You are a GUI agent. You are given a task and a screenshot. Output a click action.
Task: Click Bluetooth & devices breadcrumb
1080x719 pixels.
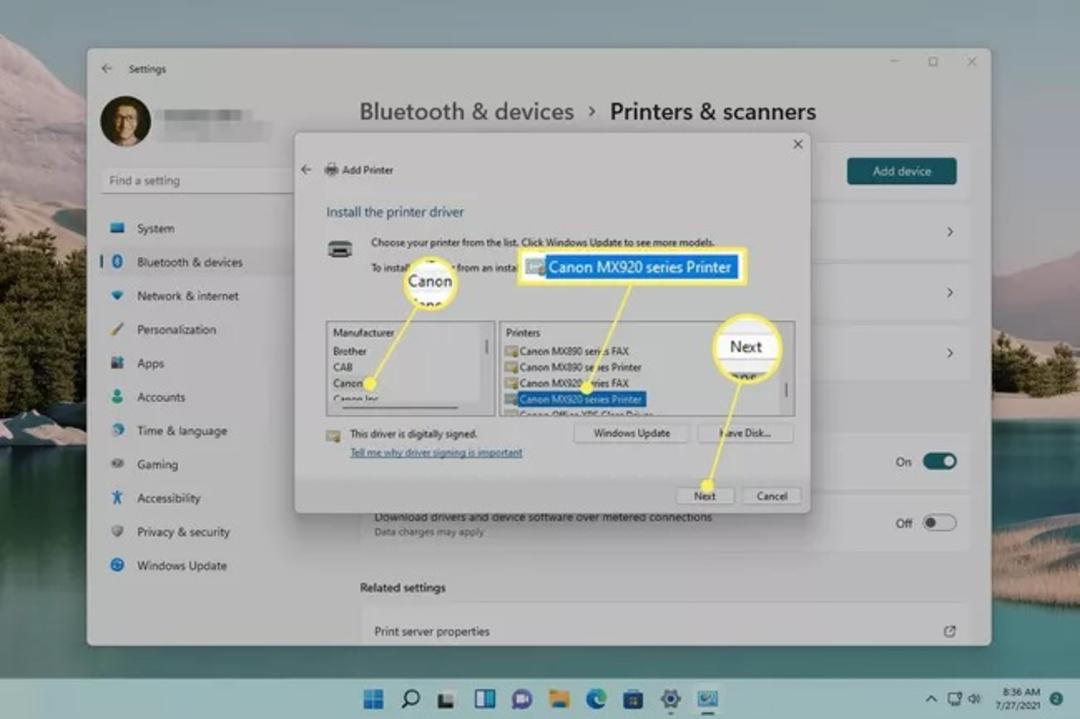coord(466,112)
